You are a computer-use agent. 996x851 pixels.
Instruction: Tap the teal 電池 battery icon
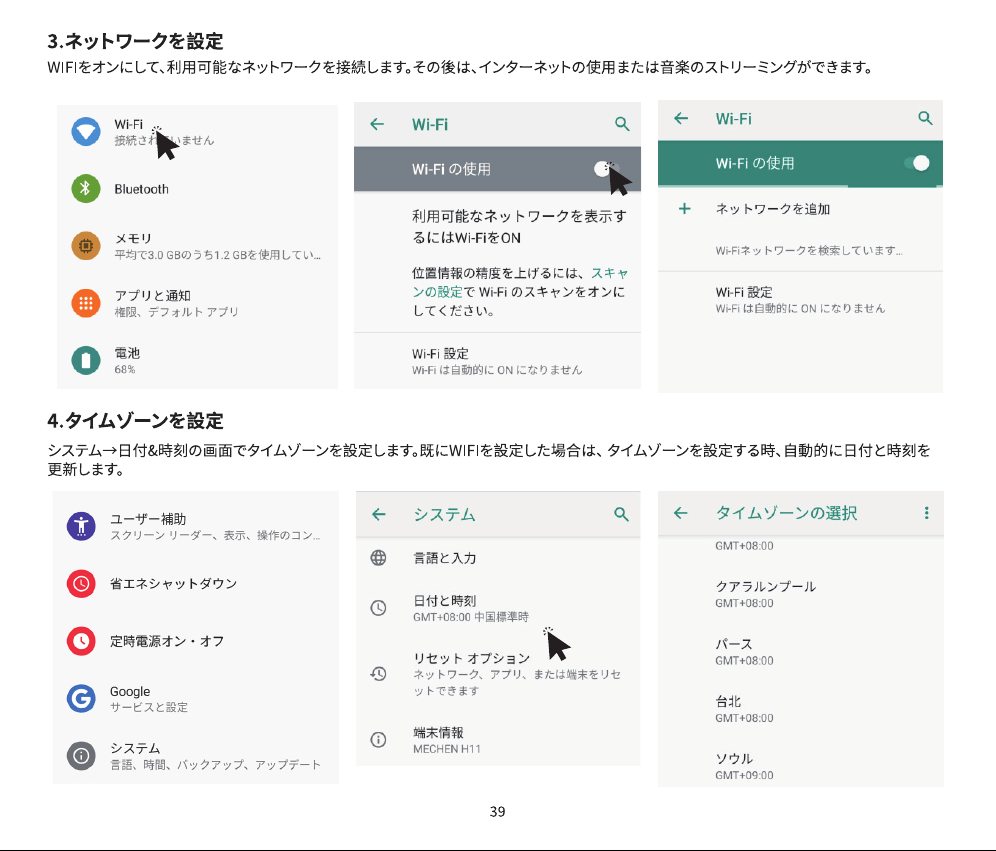click(86, 360)
